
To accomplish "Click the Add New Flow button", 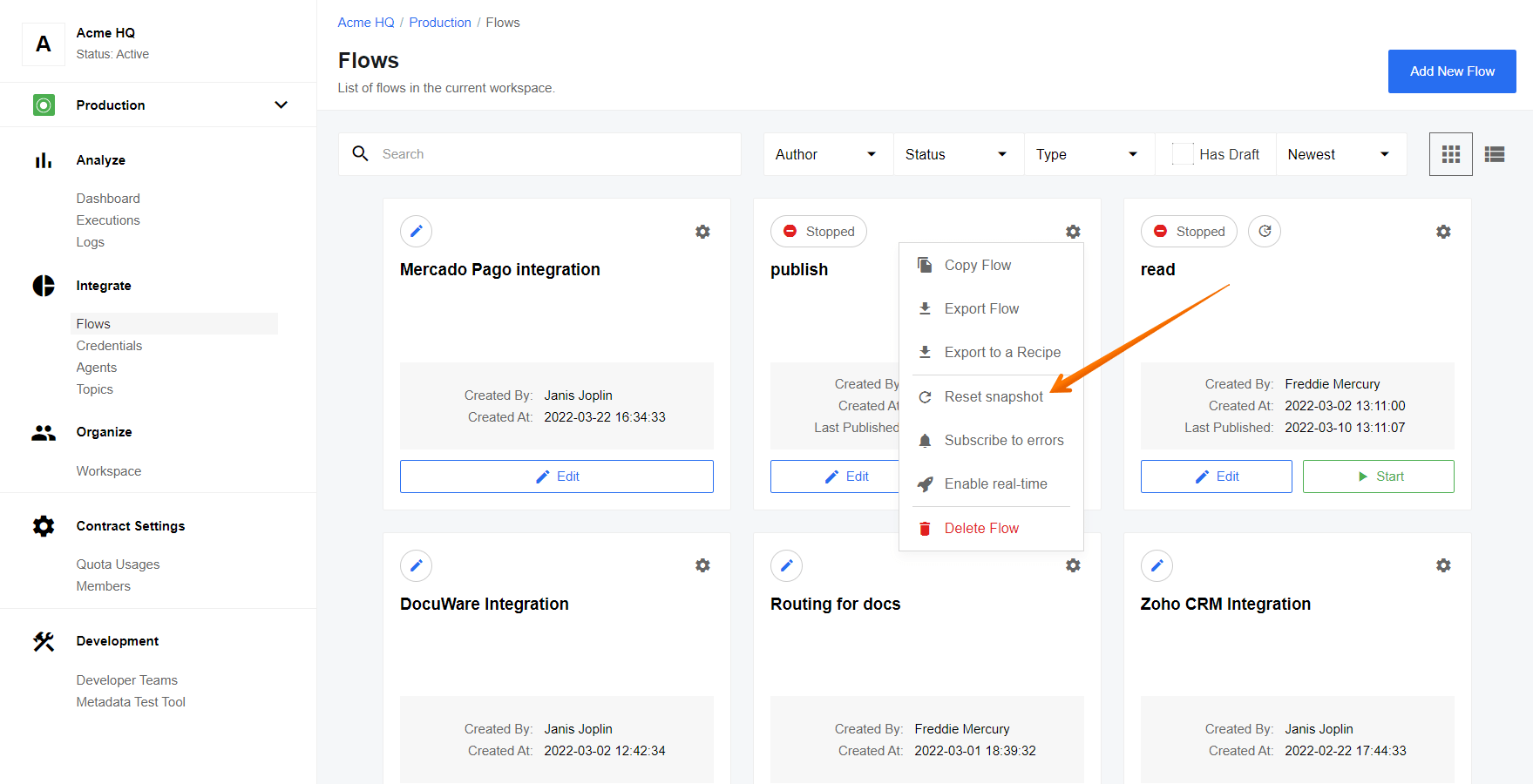I will [x=1451, y=71].
